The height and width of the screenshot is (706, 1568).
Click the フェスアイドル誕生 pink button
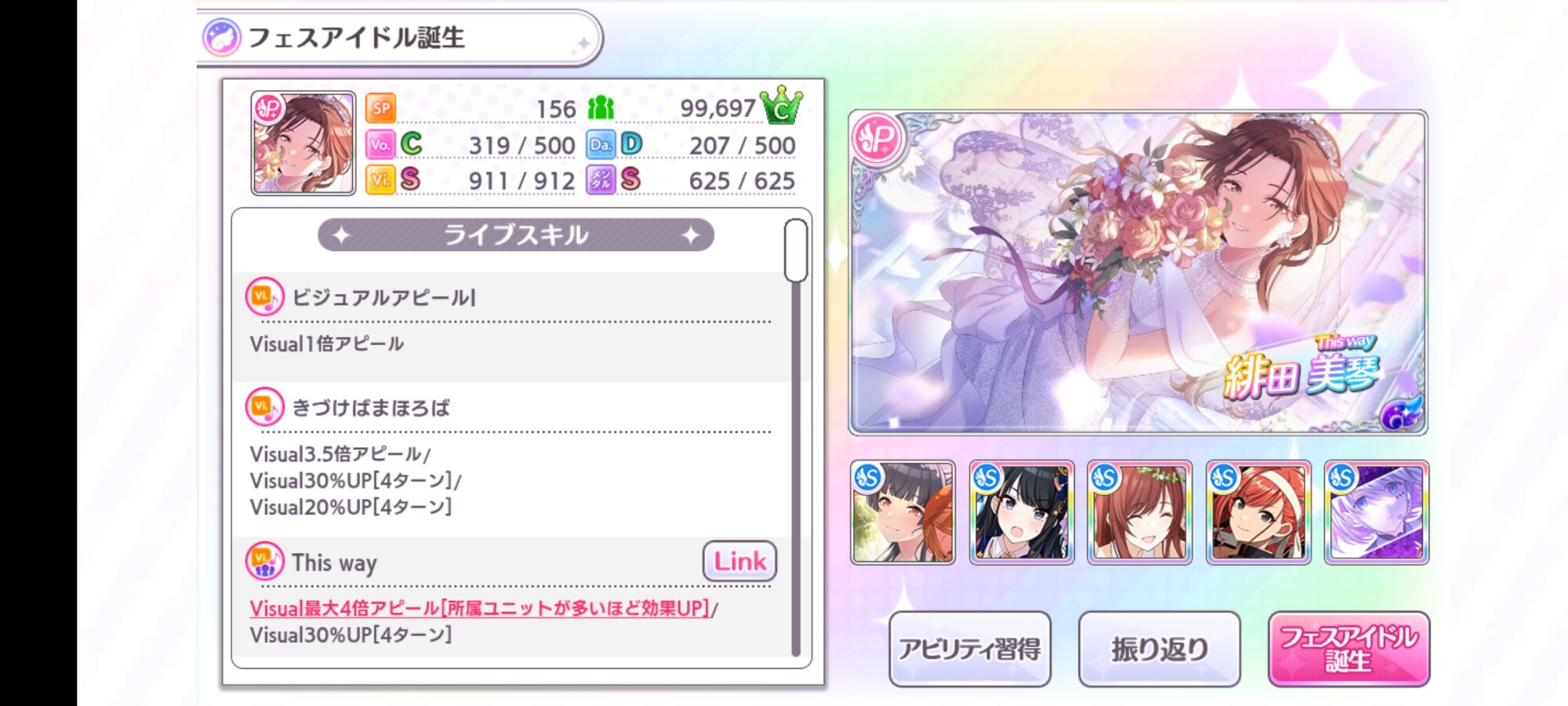point(1348,649)
